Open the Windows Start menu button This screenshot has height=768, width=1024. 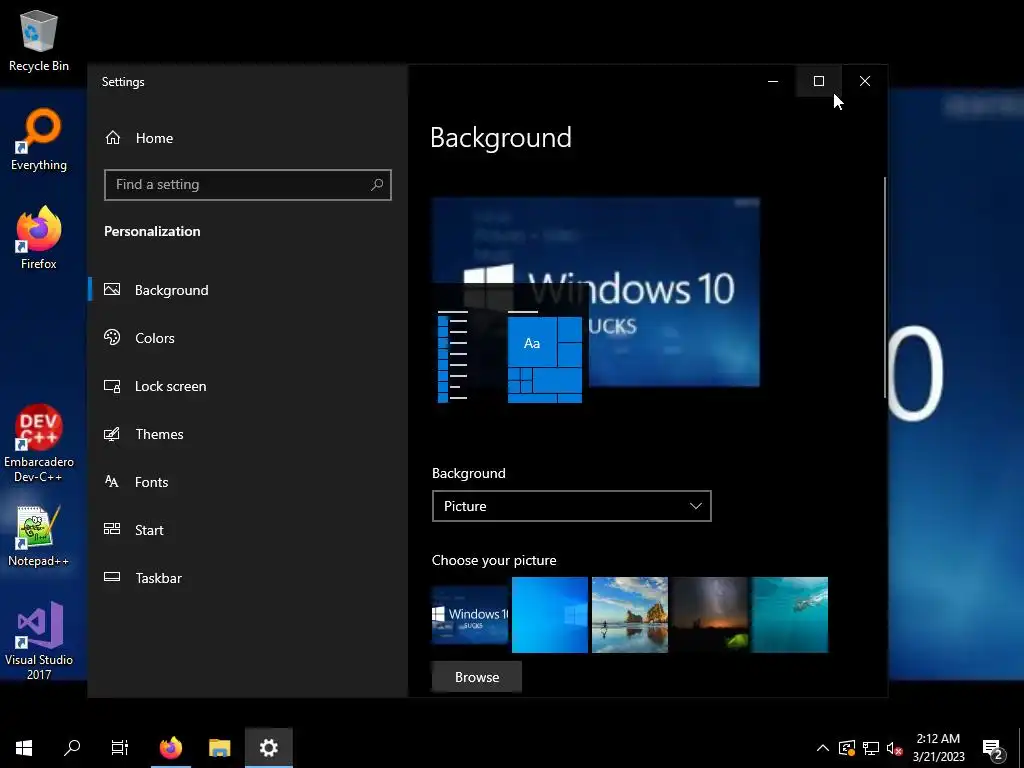[24, 748]
